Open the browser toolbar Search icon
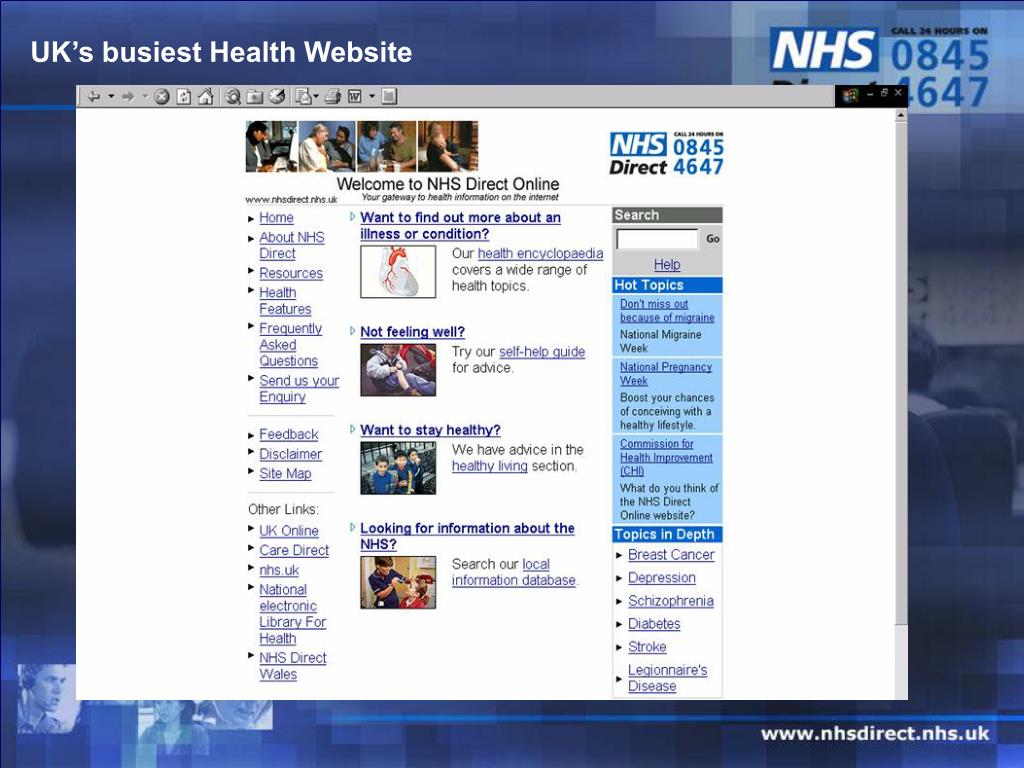Viewport: 1024px width, 768px height. tap(232, 97)
